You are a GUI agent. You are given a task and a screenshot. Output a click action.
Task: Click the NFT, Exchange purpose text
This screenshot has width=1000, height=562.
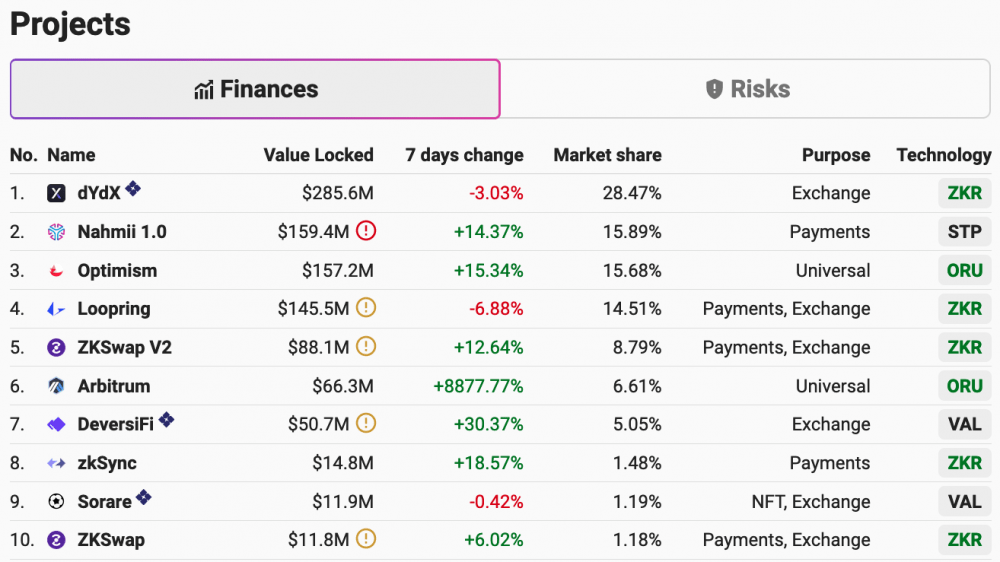pyautogui.click(x=811, y=502)
